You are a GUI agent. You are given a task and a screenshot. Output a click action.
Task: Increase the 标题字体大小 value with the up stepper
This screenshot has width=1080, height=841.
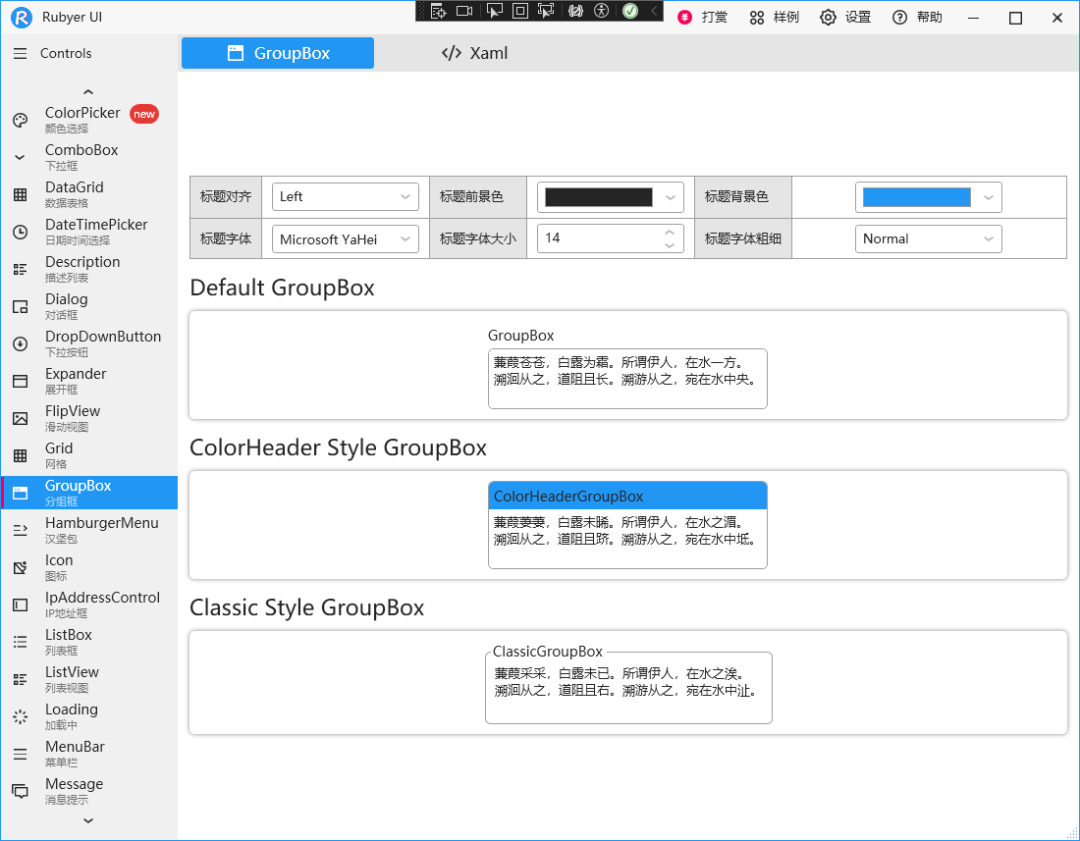pyautogui.click(x=669, y=232)
